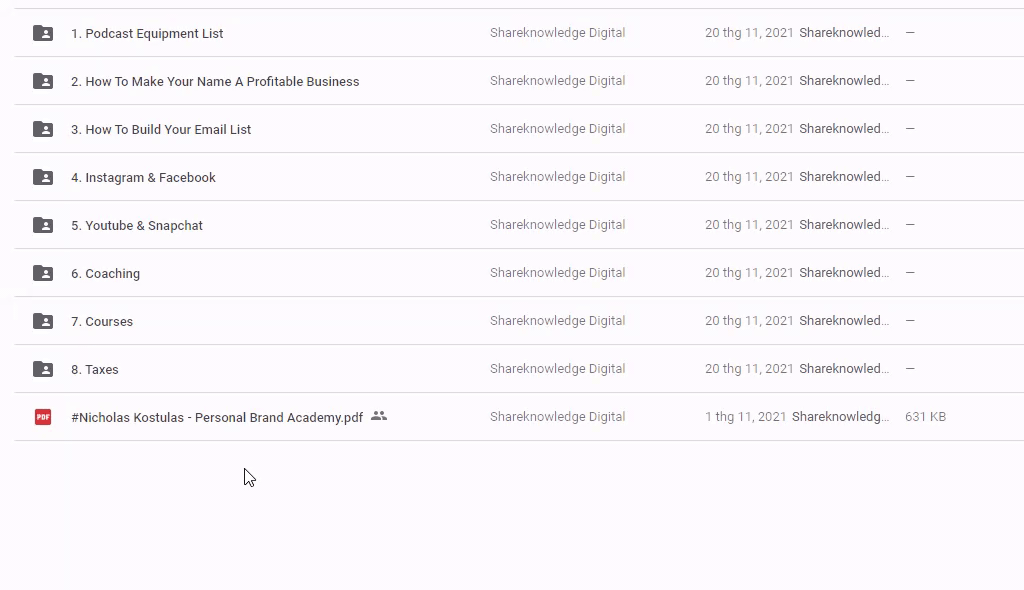Click the Youtube & Snapchat folder icon

point(43,225)
